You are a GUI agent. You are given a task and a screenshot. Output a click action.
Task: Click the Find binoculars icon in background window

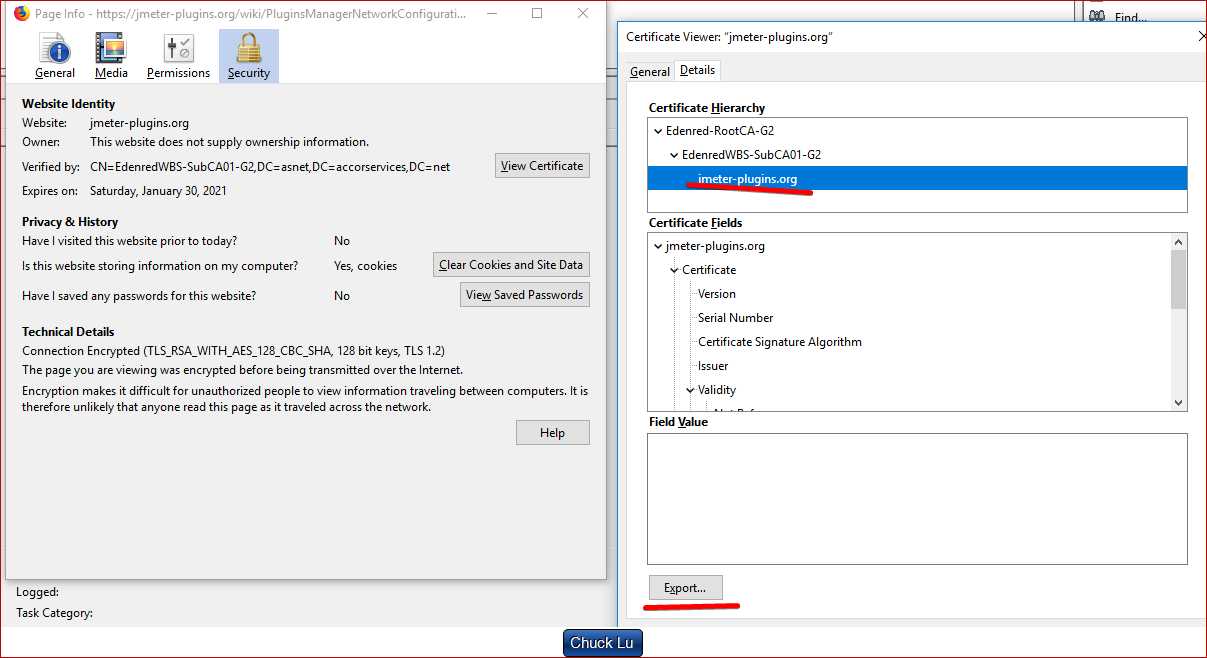click(x=1097, y=17)
